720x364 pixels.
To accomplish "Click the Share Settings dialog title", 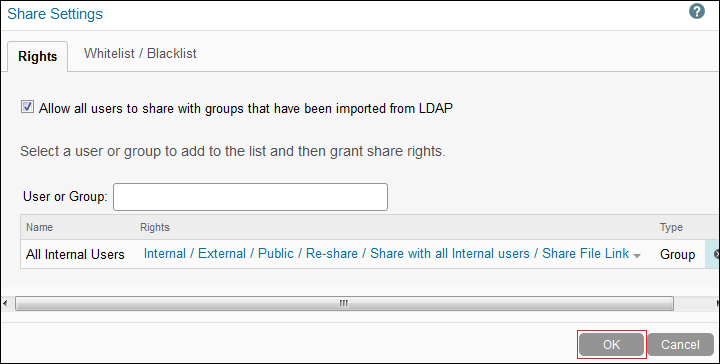I will (x=55, y=14).
